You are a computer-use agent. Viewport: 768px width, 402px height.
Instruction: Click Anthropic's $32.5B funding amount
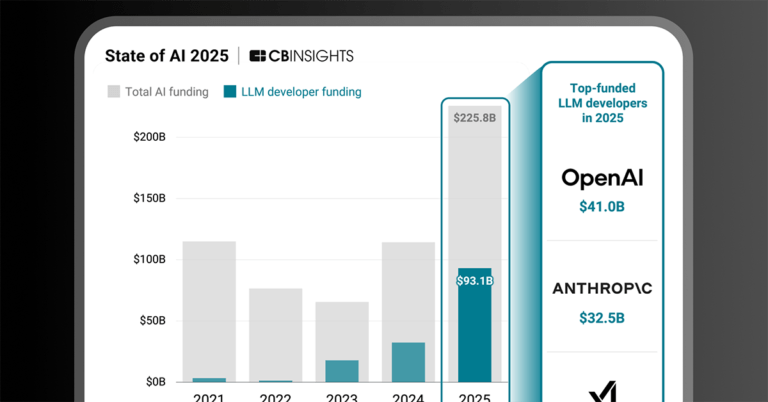click(602, 318)
